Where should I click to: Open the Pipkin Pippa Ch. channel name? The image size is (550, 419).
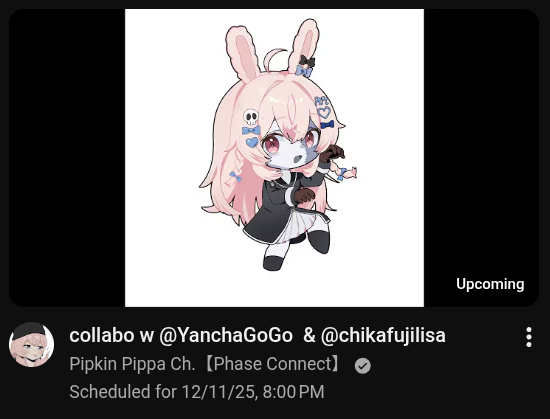(205, 364)
